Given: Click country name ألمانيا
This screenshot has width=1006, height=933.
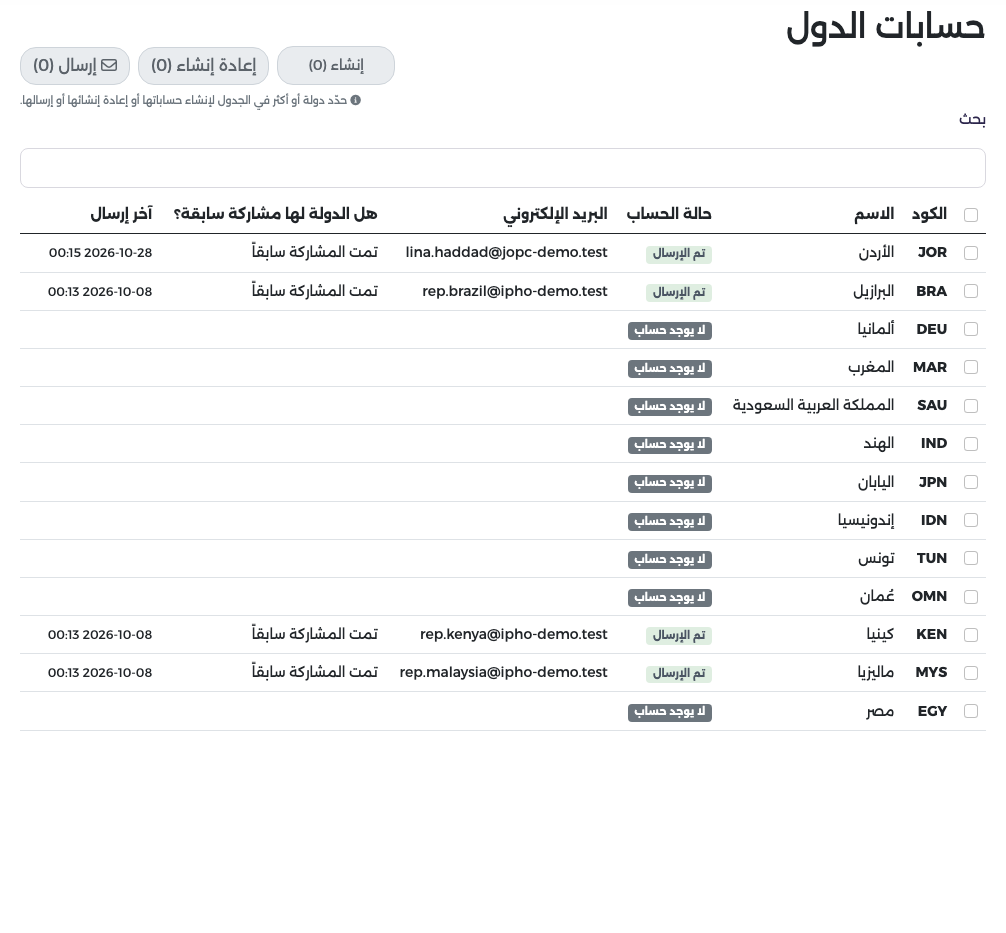Looking at the screenshot, I should (x=876, y=329).
